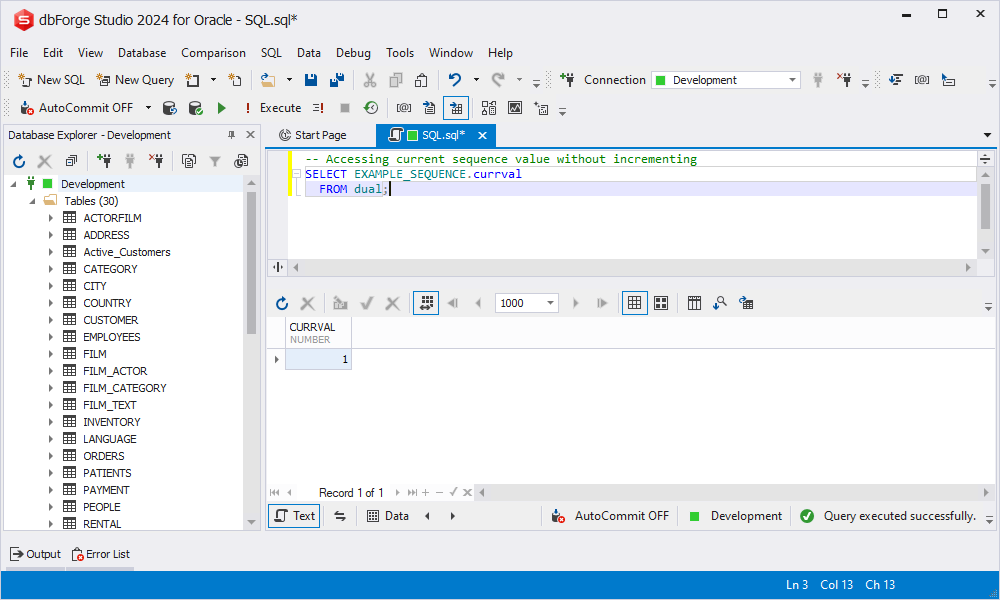
Task: Open the Output panel
Action: 36,554
